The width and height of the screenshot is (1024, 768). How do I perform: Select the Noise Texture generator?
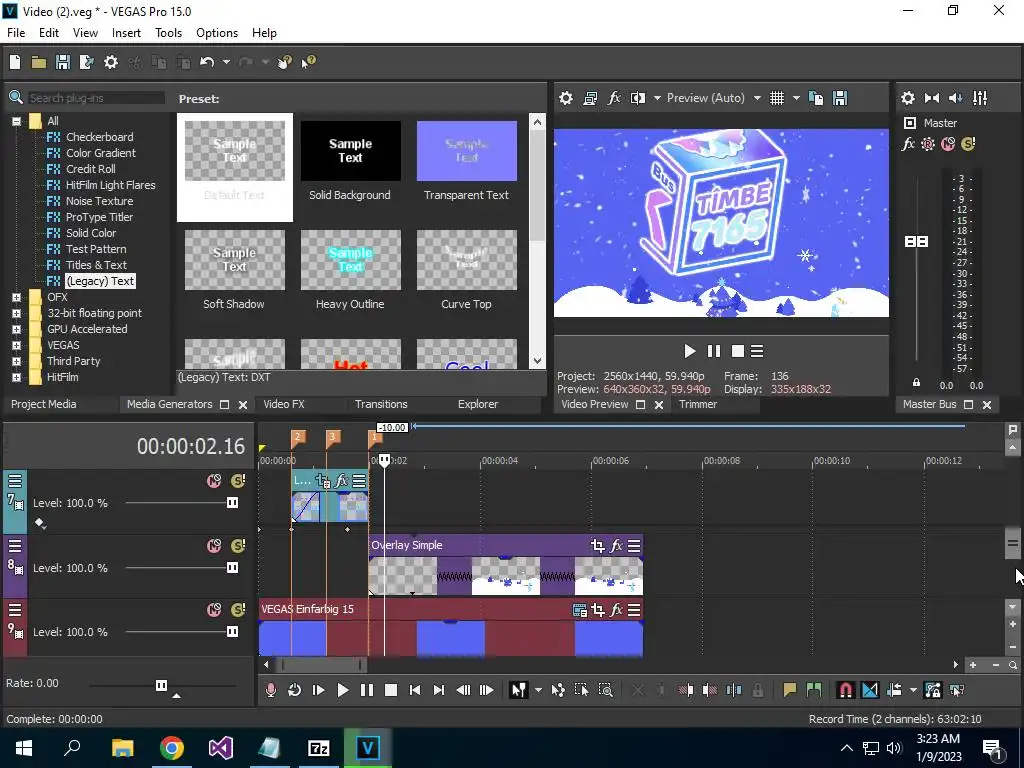coord(99,201)
